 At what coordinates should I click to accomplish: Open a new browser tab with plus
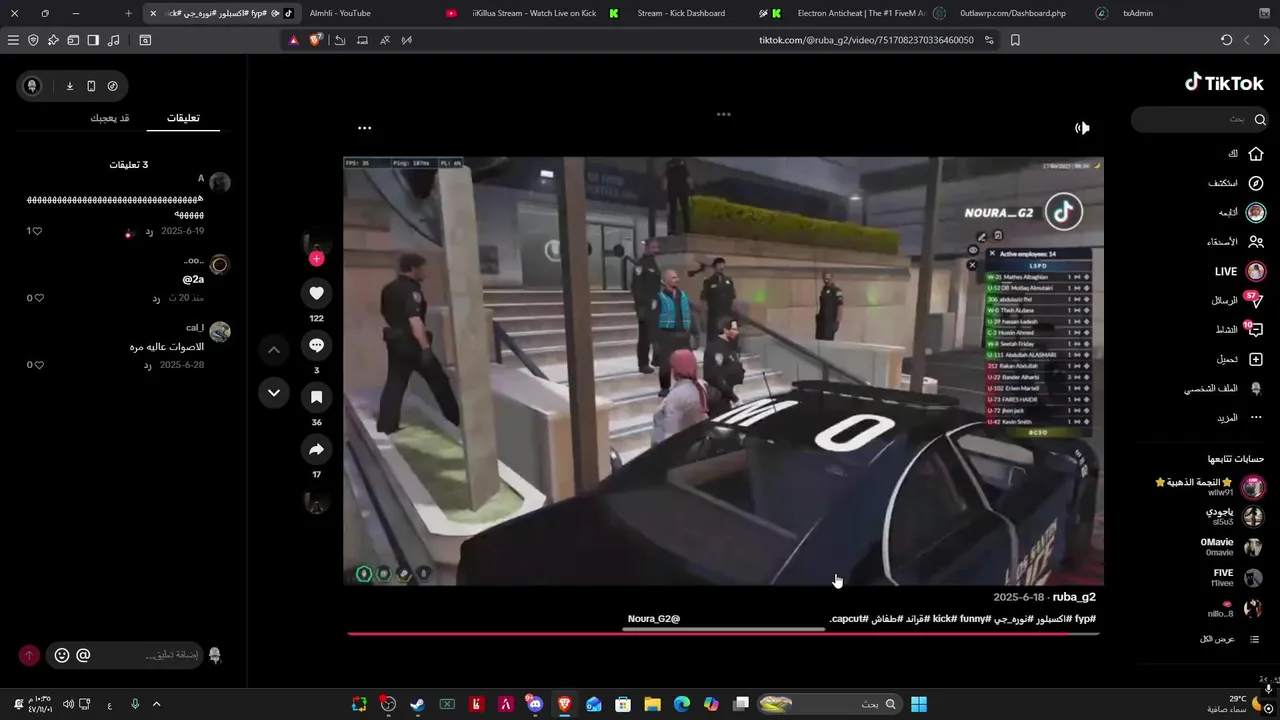[128, 13]
